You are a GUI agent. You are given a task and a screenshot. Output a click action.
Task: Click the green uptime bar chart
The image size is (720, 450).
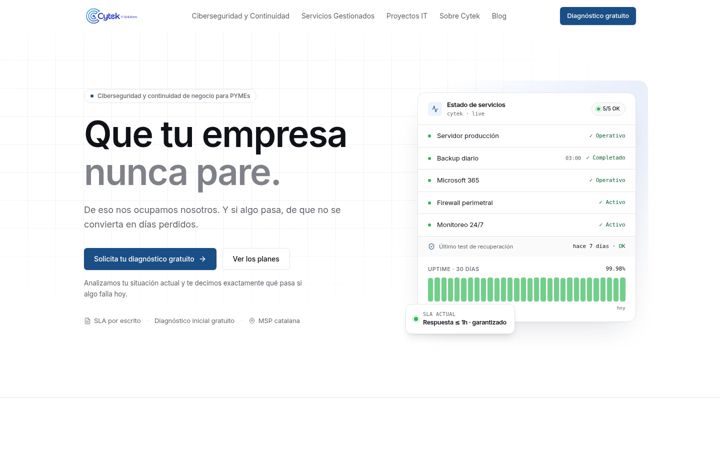pyautogui.click(x=526, y=289)
